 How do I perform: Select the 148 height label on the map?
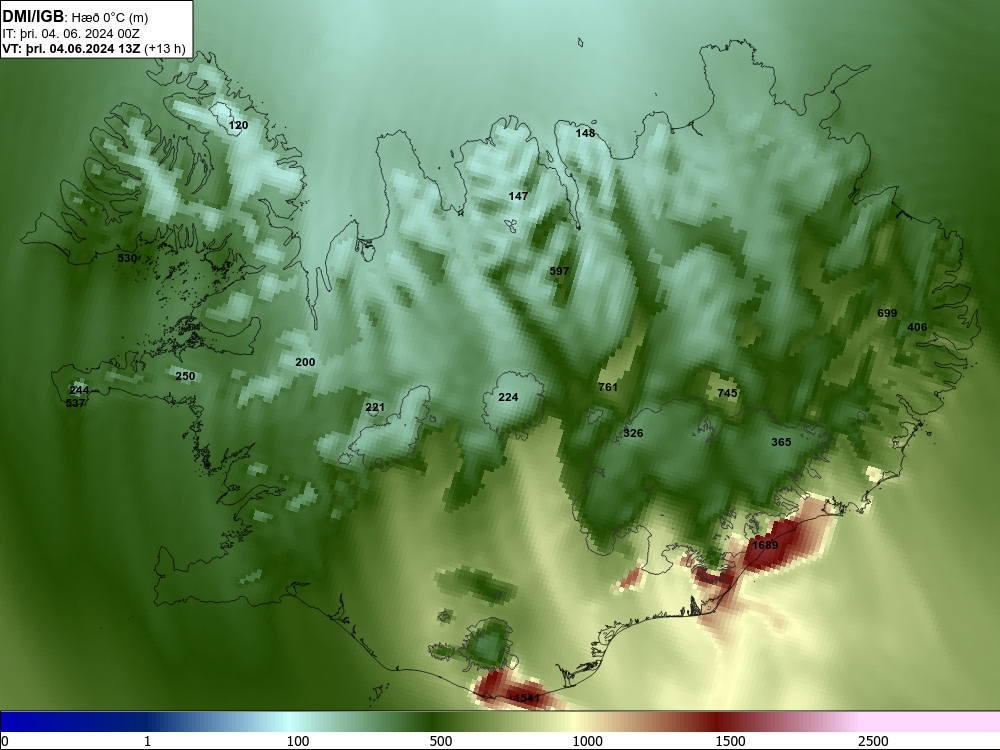click(x=585, y=133)
